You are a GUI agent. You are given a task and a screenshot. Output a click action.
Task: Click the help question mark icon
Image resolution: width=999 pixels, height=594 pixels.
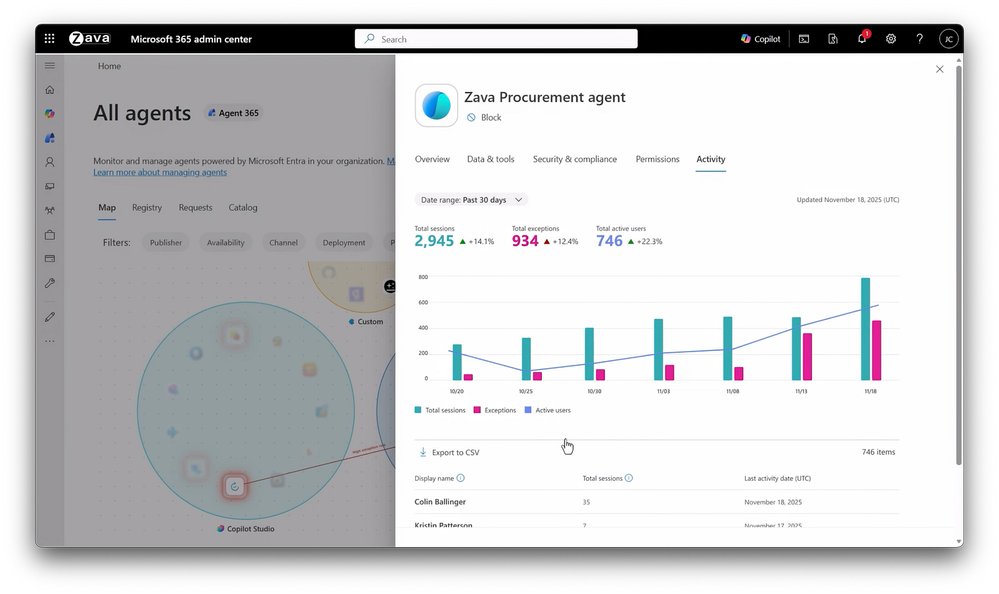(x=919, y=39)
